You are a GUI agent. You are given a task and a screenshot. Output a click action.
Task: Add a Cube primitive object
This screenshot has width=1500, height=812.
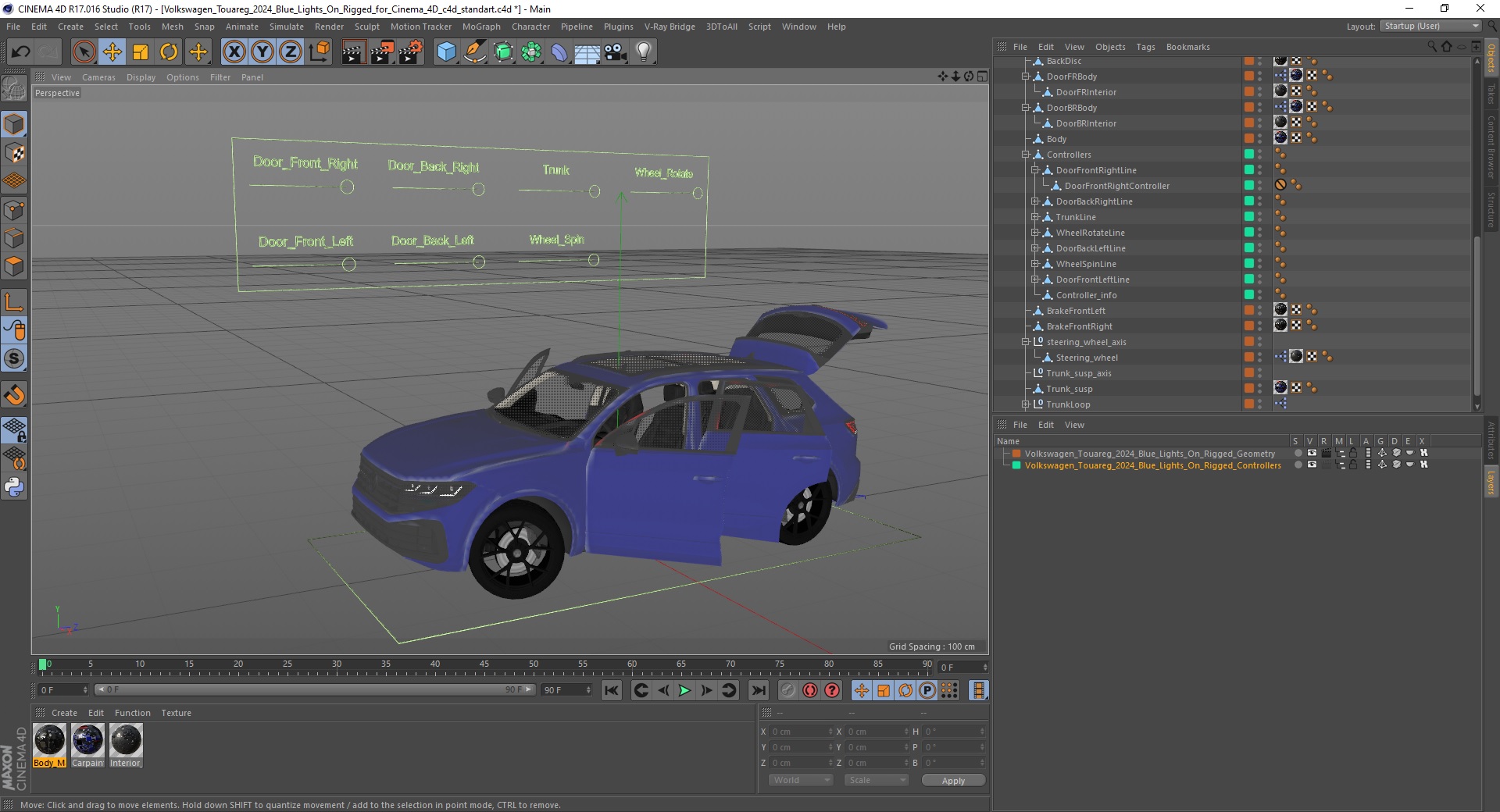tap(446, 52)
